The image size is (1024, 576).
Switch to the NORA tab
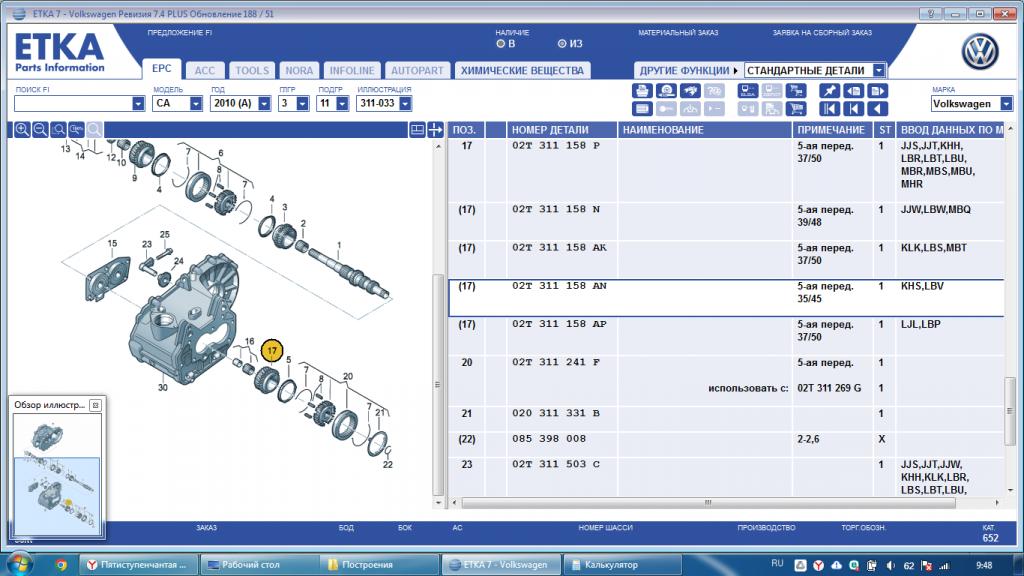point(299,71)
